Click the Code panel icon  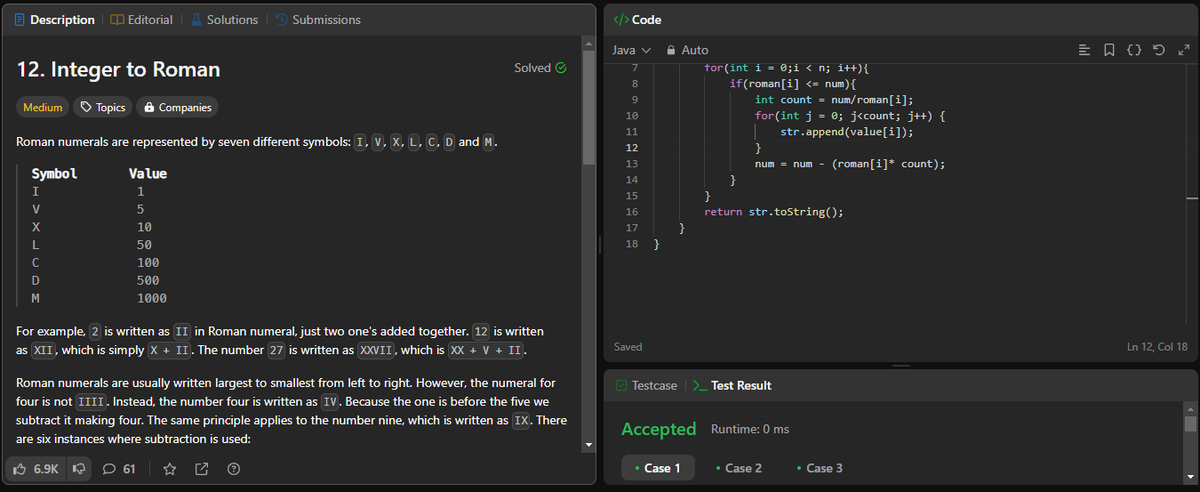pos(619,20)
